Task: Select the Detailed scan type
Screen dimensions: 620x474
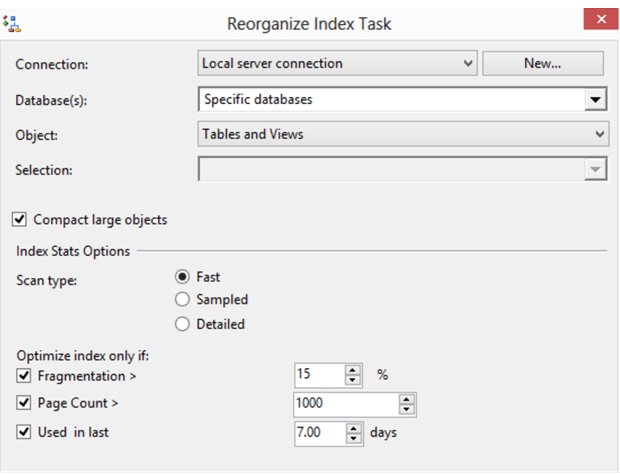Action: [182, 324]
